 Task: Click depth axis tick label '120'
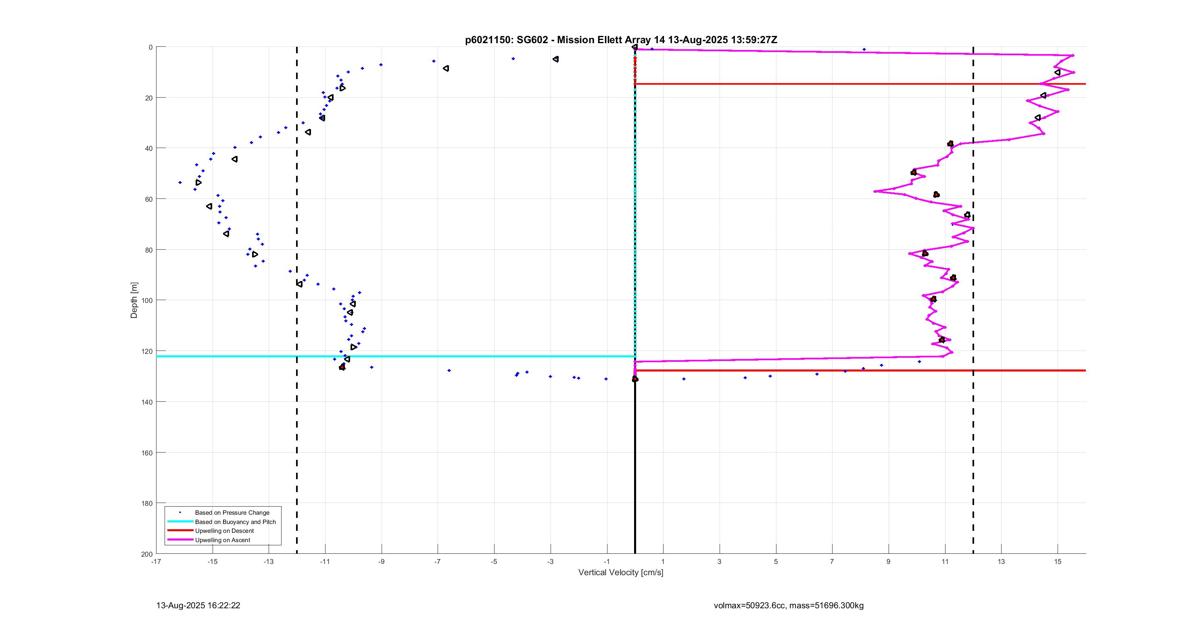tap(146, 351)
